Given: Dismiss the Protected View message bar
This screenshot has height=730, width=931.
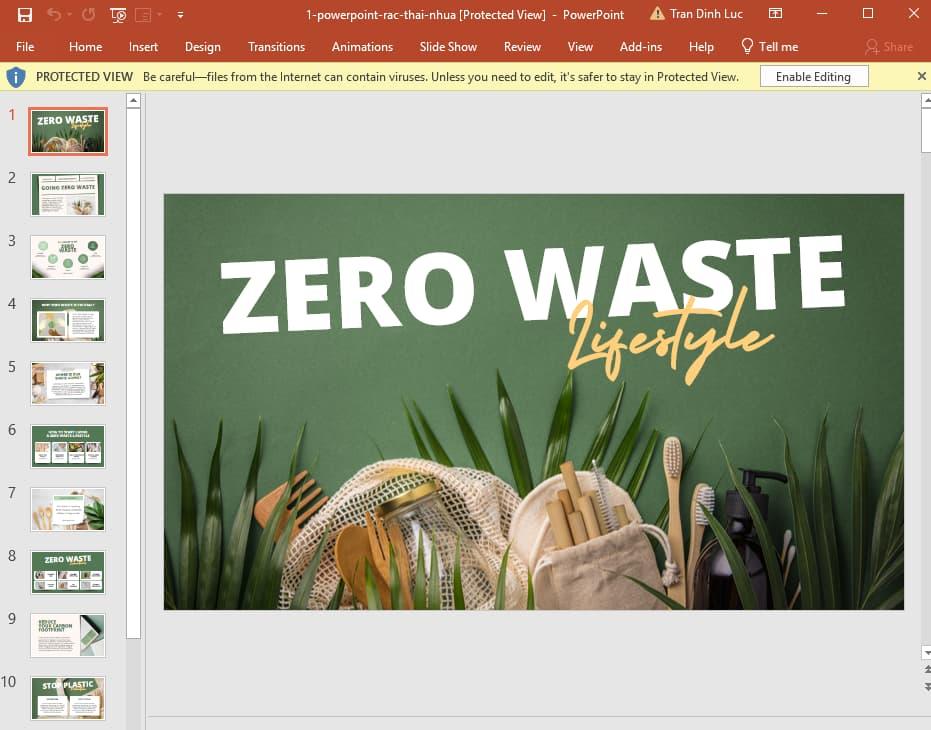Looking at the screenshot, I should 921,77.
